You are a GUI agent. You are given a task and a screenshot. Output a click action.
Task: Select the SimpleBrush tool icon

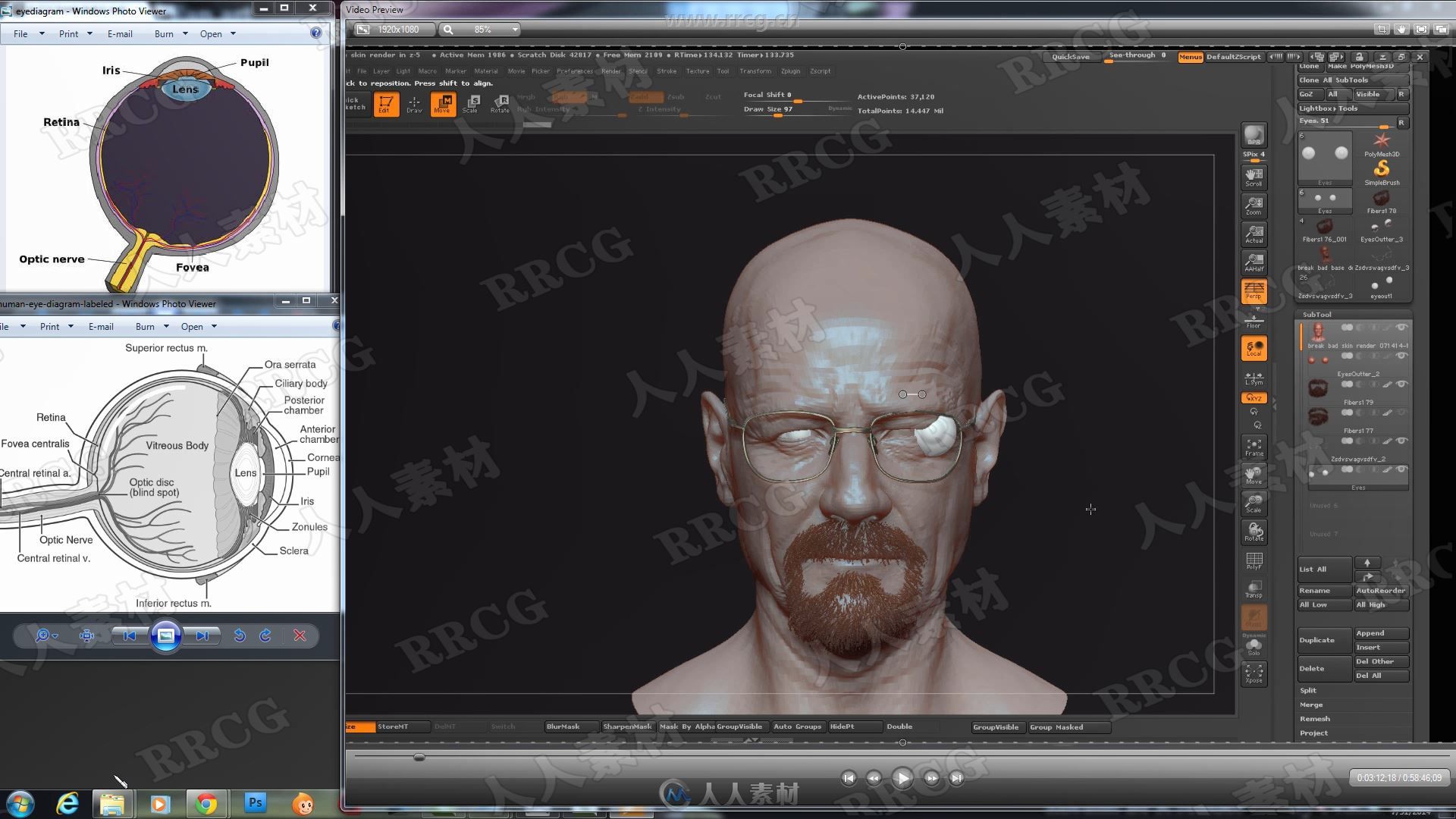pyautogui.click(x=1382, y=172)
